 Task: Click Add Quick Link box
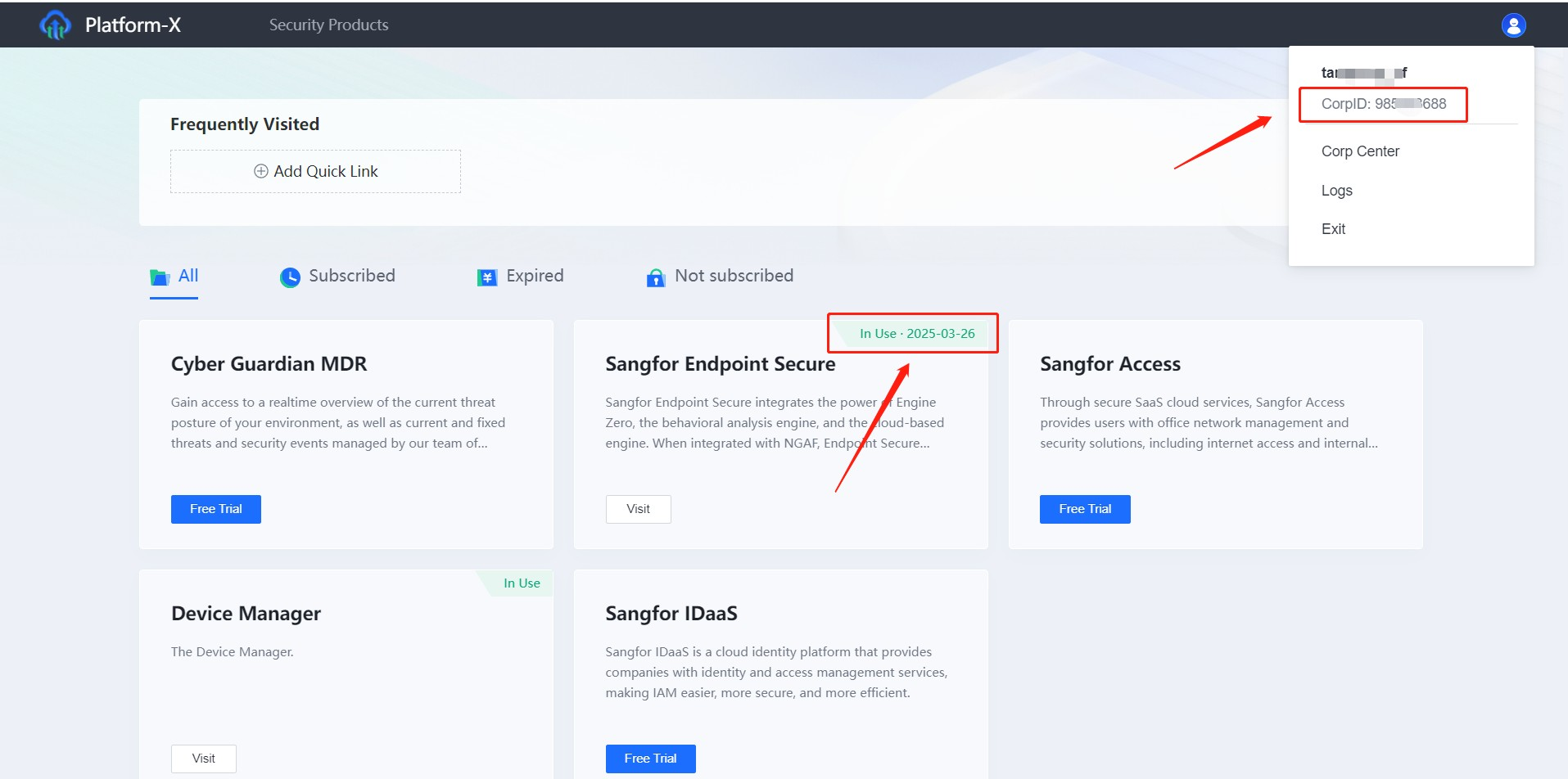(x=315, y=171)
